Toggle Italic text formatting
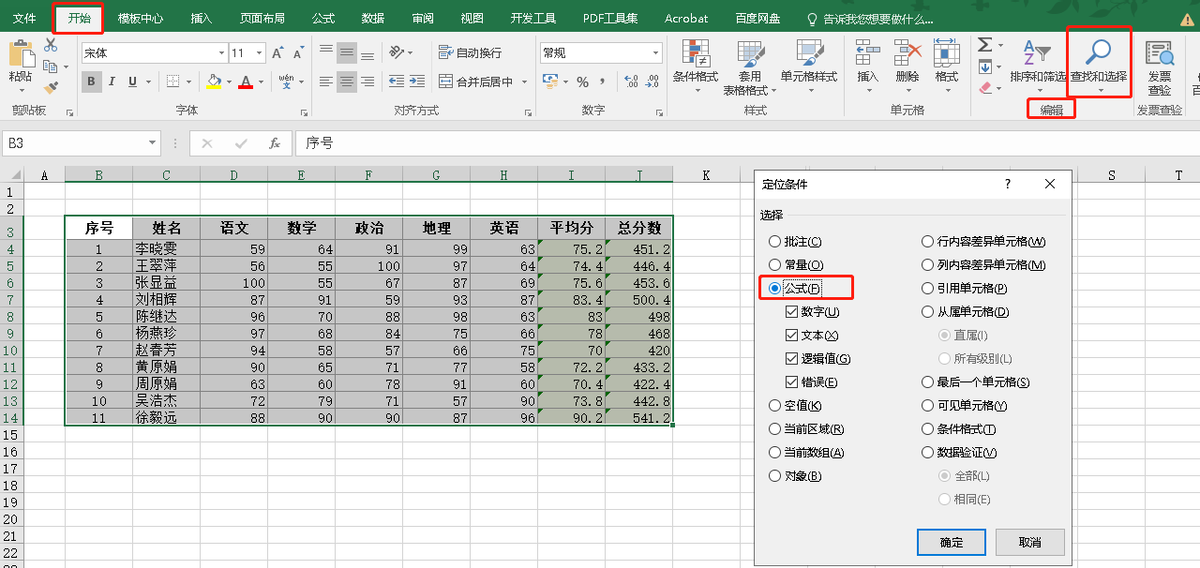 tap(112, 81)
